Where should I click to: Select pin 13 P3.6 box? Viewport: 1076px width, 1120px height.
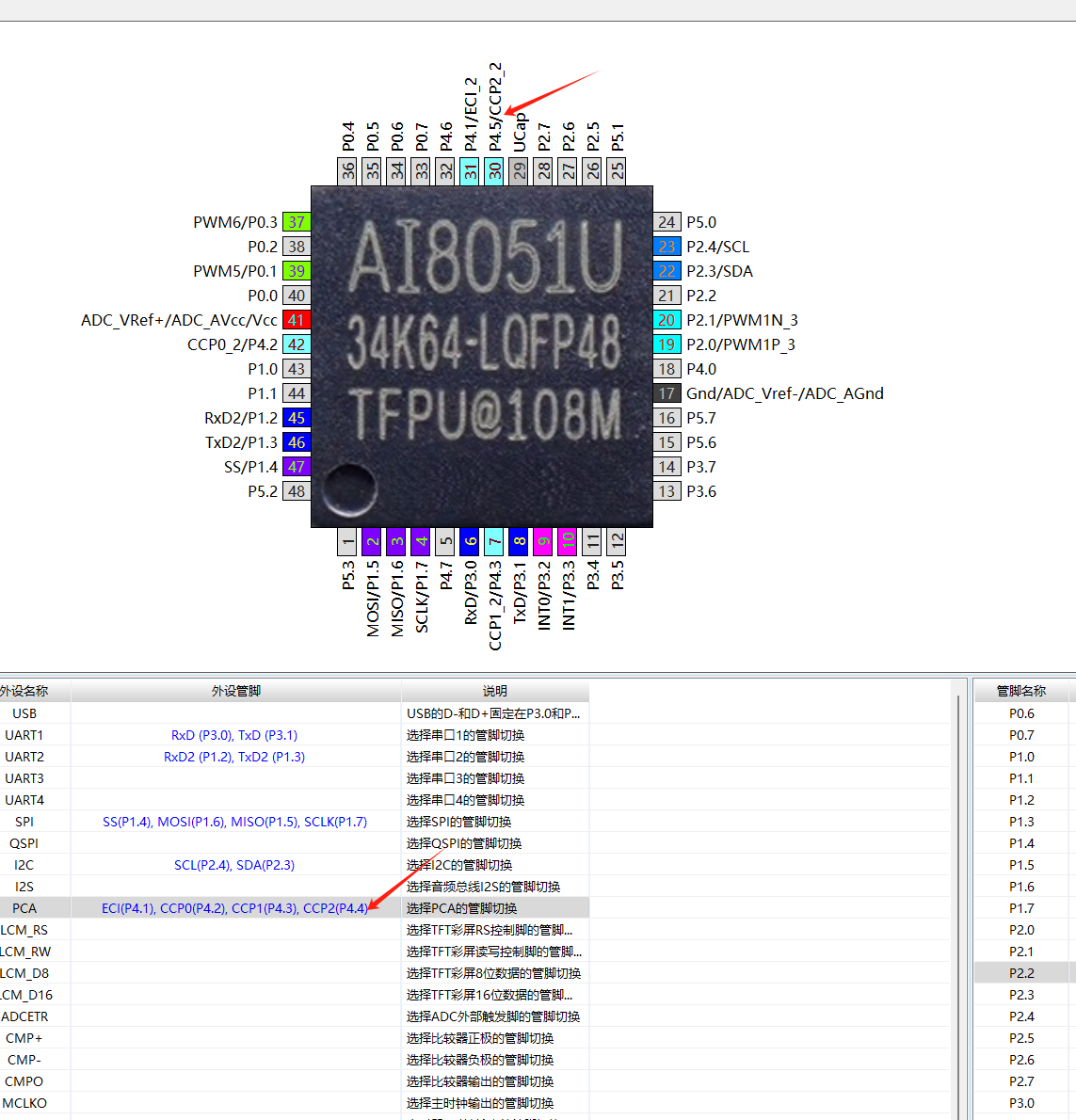click(x=666, y=491)
